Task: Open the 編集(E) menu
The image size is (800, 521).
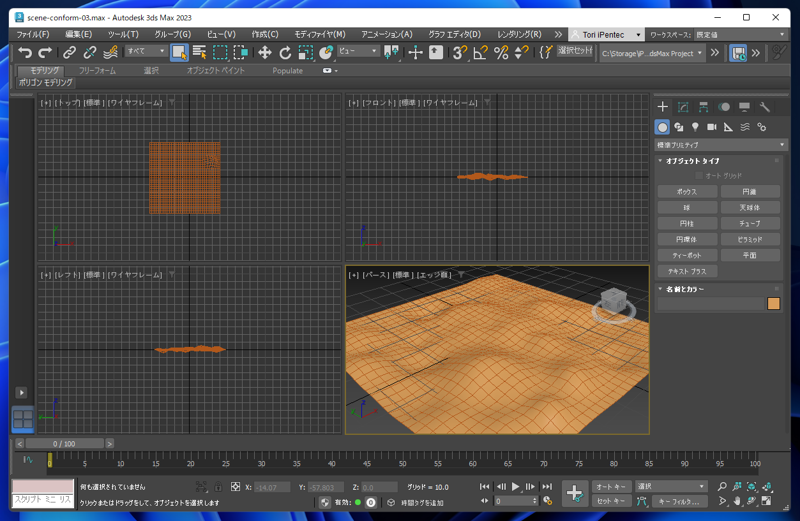Action: [79, 34]
